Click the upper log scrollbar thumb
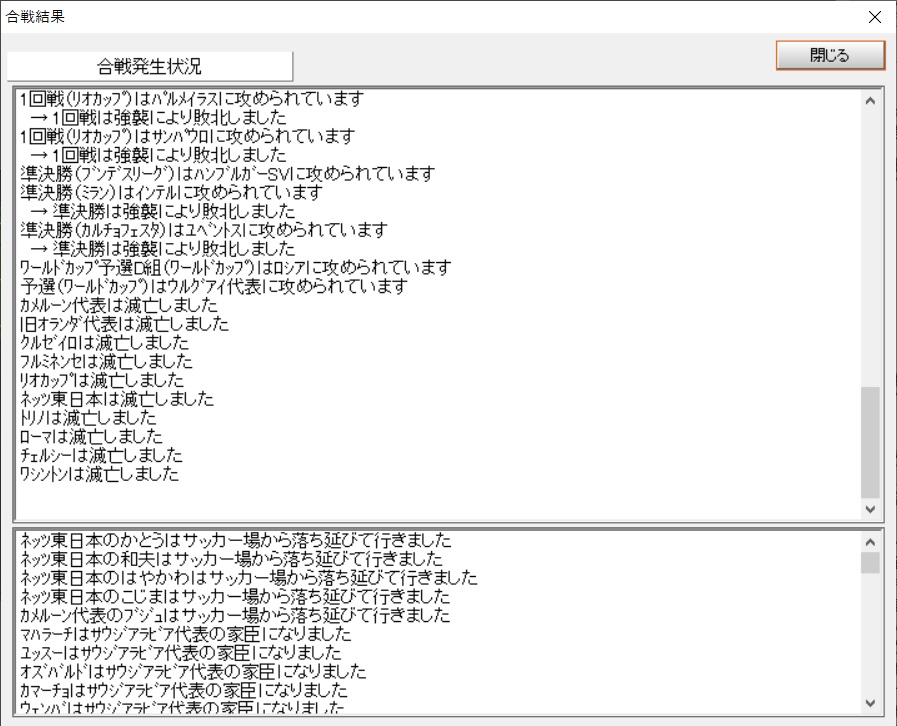The height and width of the screenshot is (726, 897). click(870, 441)
